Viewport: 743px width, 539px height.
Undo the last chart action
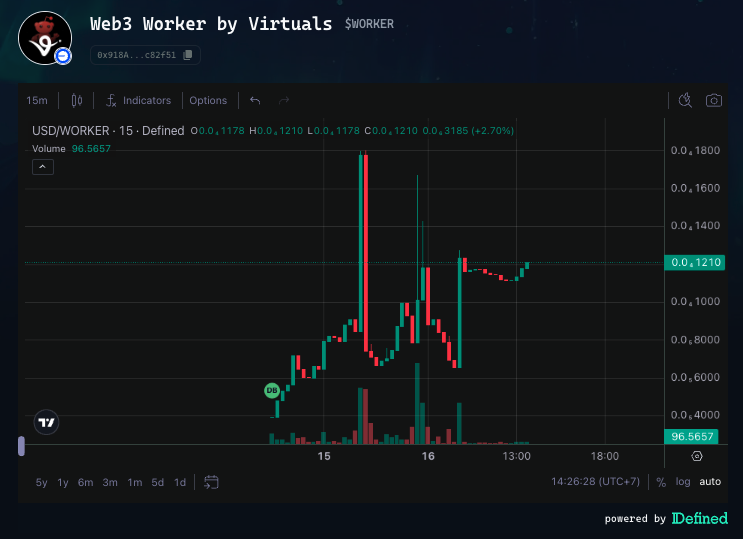(255, 100)
